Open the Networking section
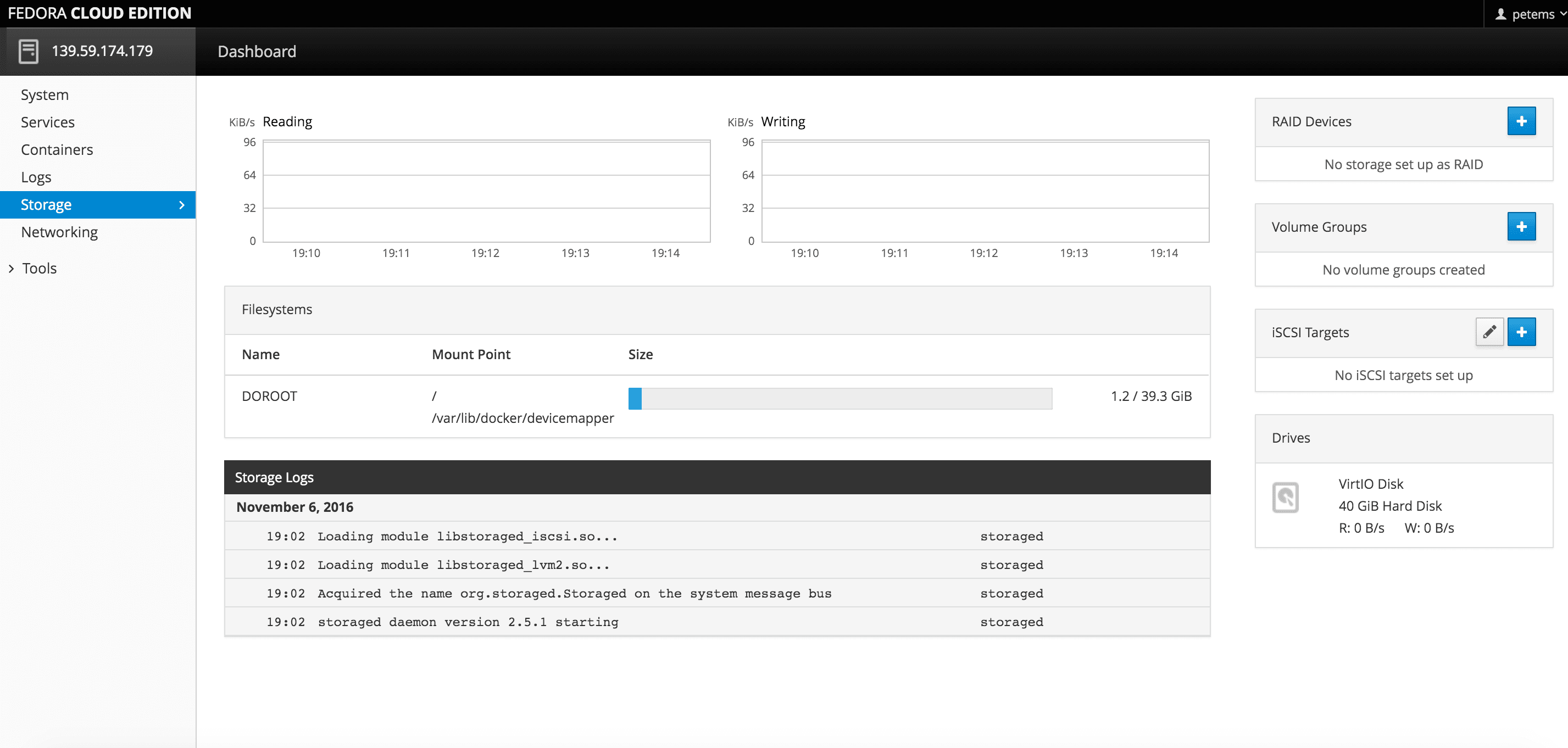The height and width of the screenshot is (748, 1568). (x=59, y=232)
